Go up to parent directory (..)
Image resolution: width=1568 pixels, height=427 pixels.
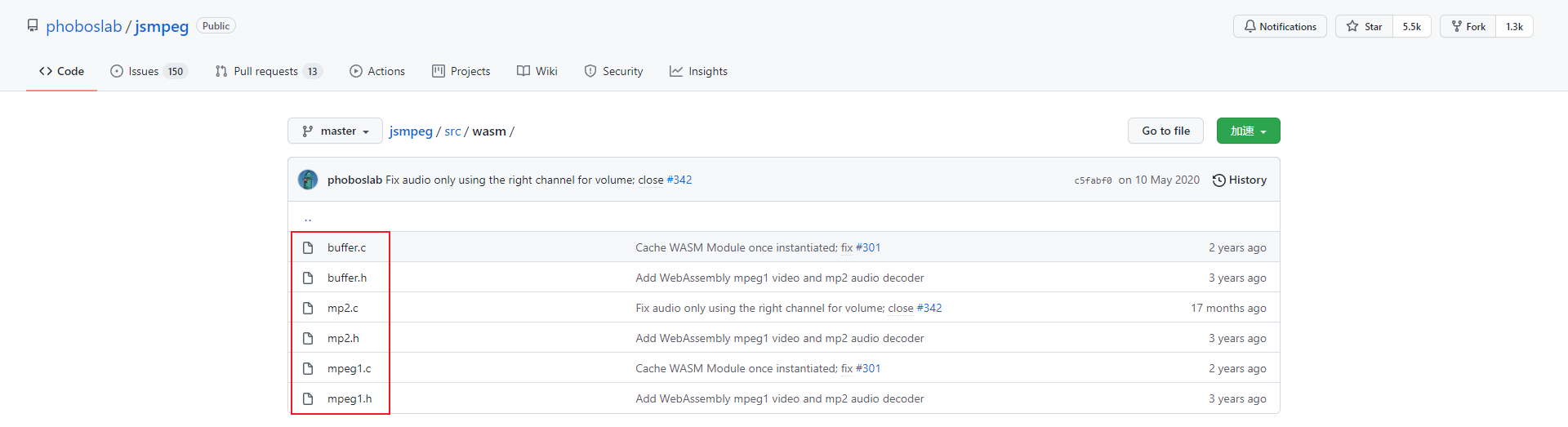(x=308, y=218)
